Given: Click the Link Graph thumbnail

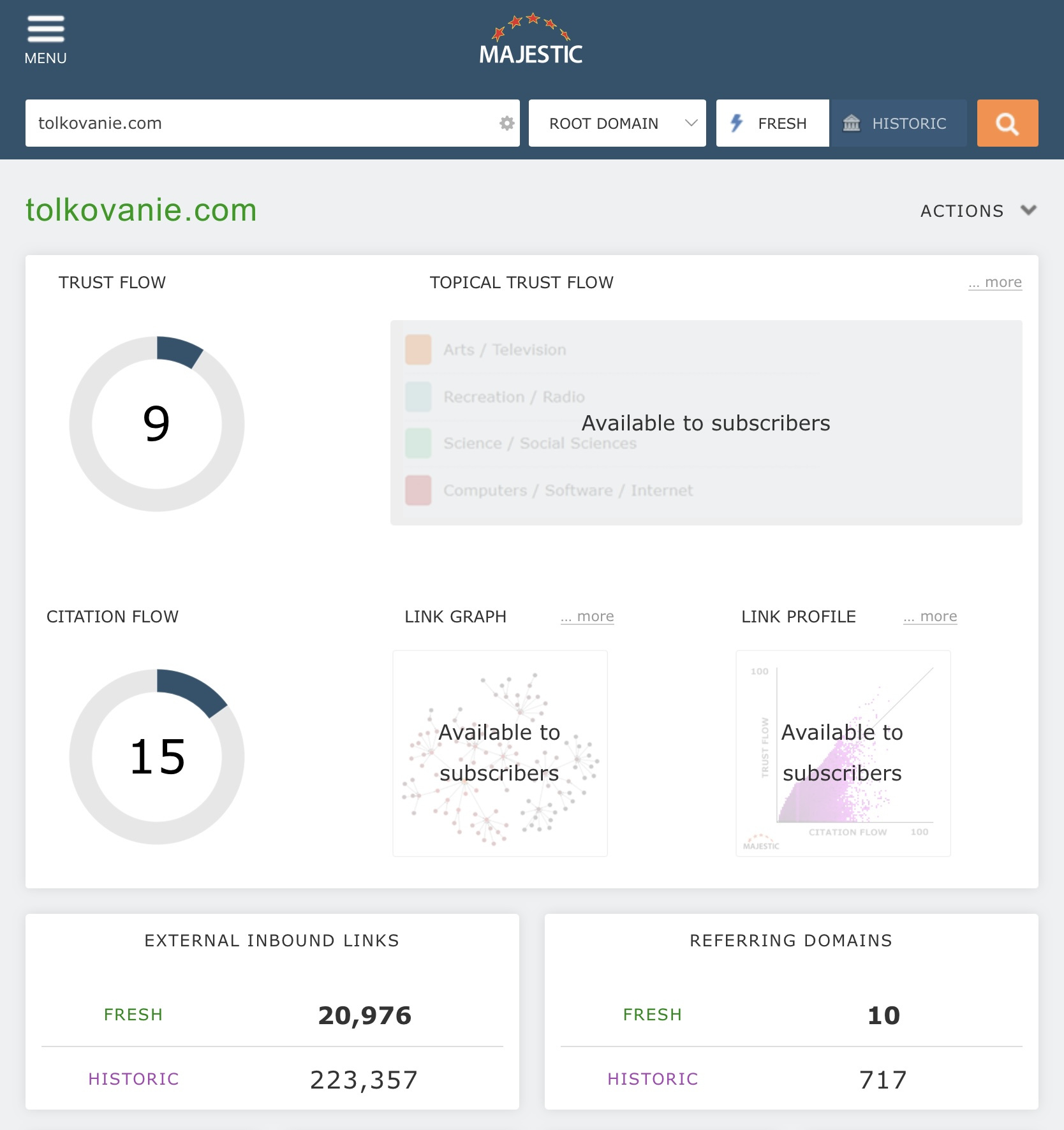Looking at the screenshot, I should 500,753.
